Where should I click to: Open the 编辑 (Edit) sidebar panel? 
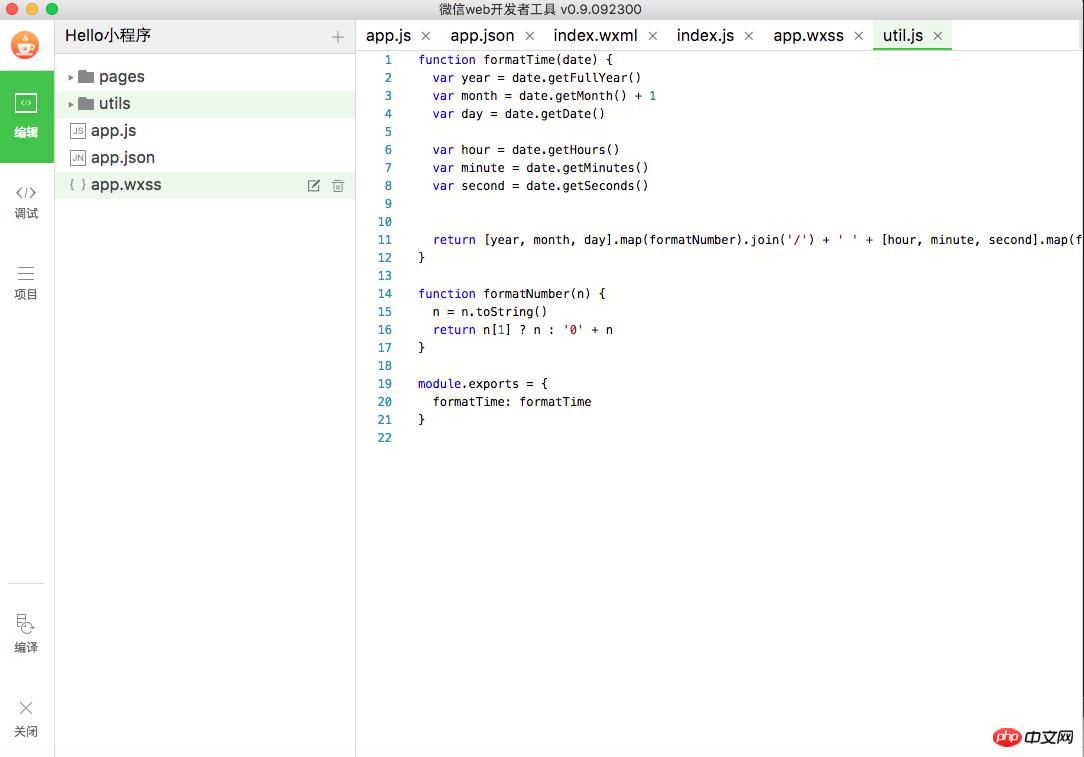pos(26,115)
